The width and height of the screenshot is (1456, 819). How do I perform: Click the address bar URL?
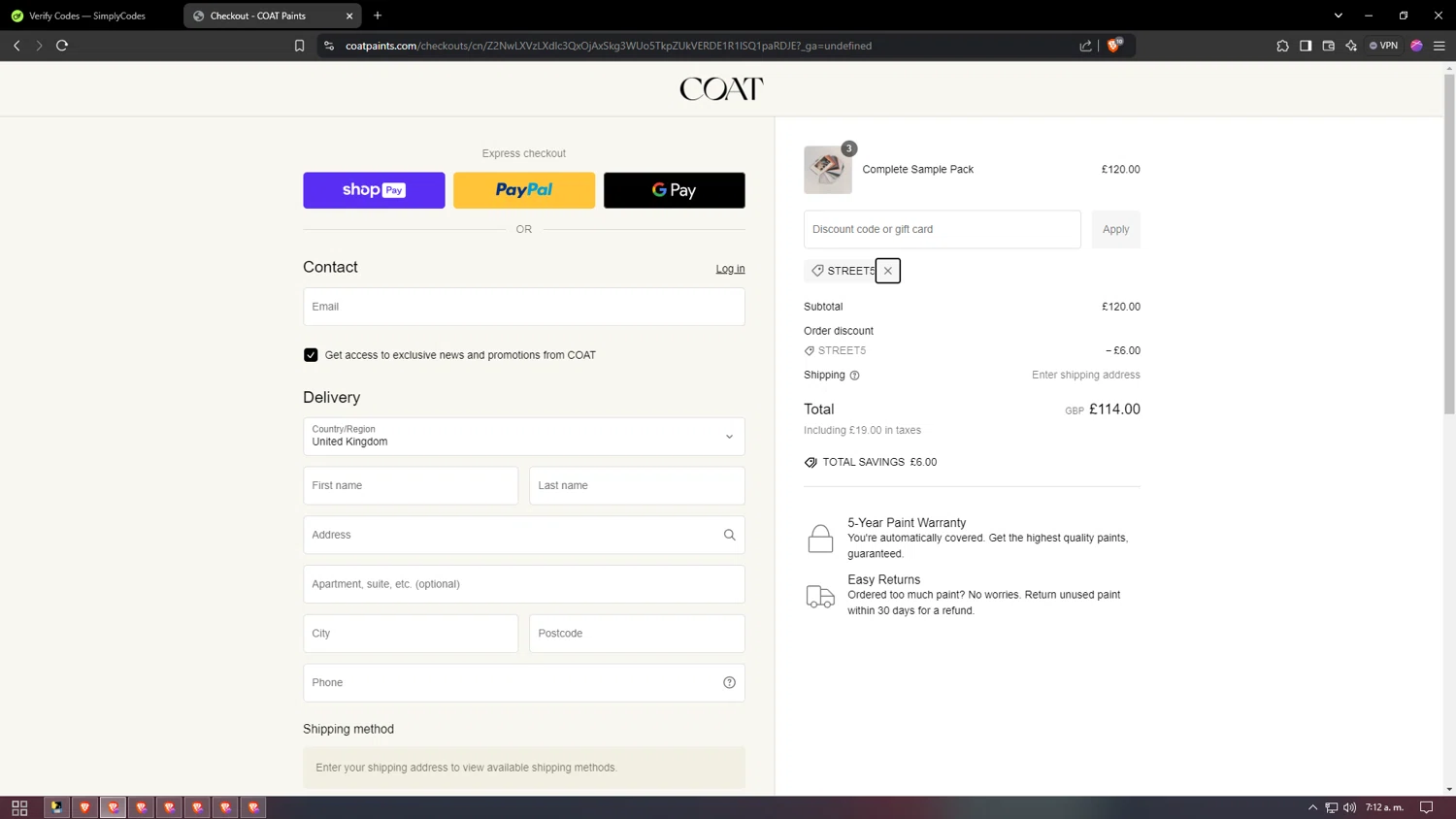(609, 46)
